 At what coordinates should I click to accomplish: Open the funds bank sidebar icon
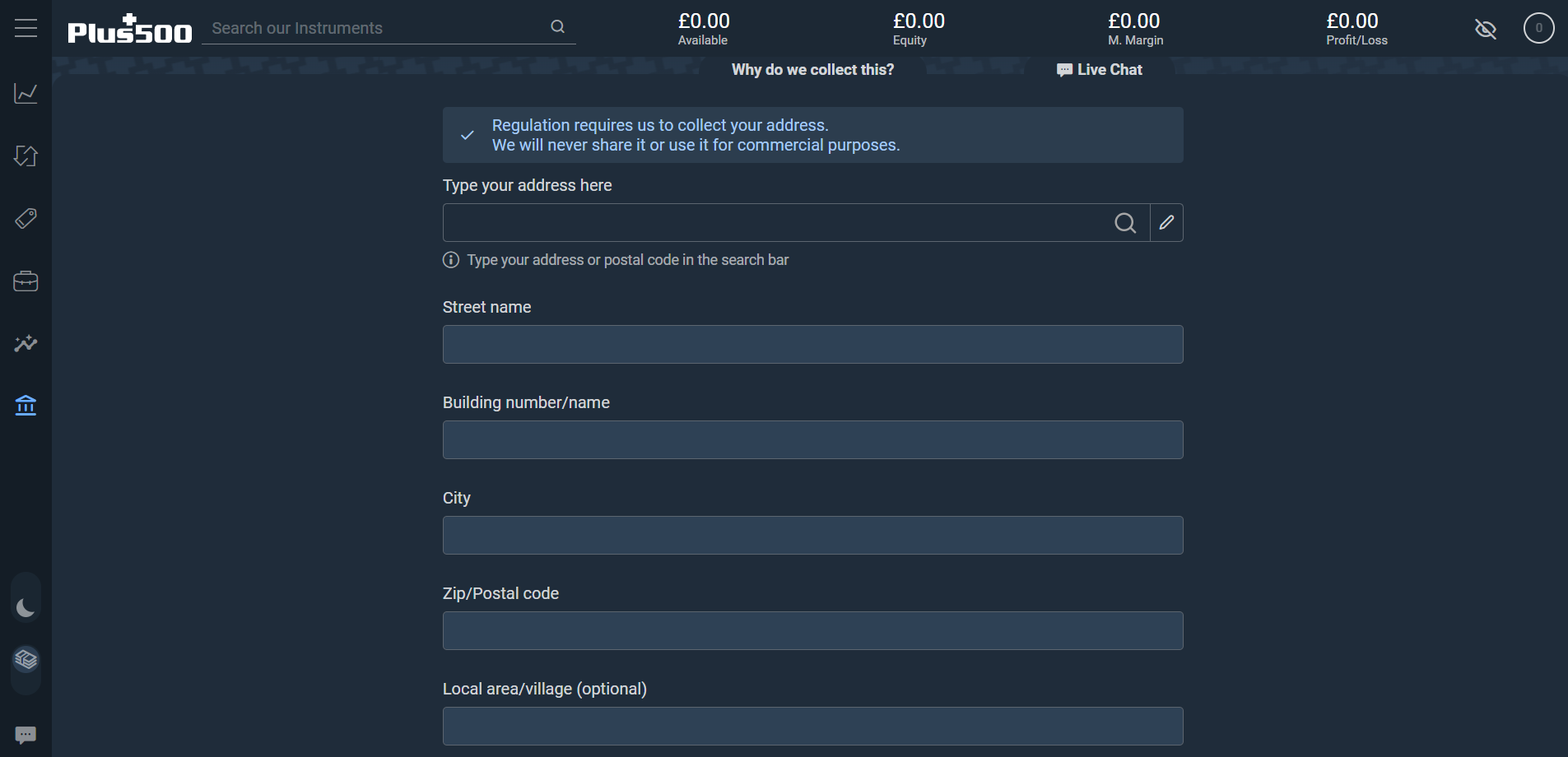26,406
